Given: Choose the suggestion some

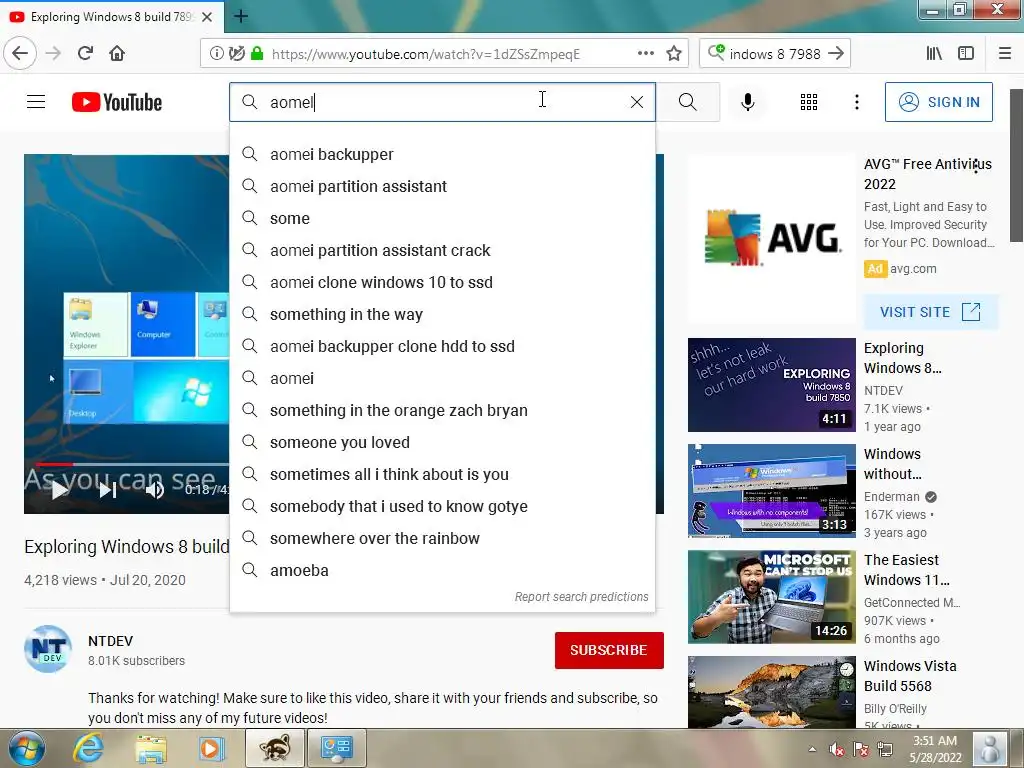Looking at the screenshot, I should point(442,218).
